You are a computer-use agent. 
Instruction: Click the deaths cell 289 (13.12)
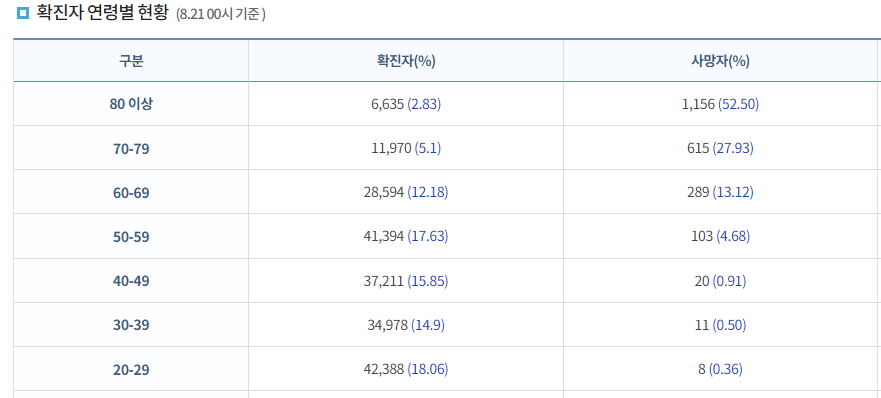point(720,193)
